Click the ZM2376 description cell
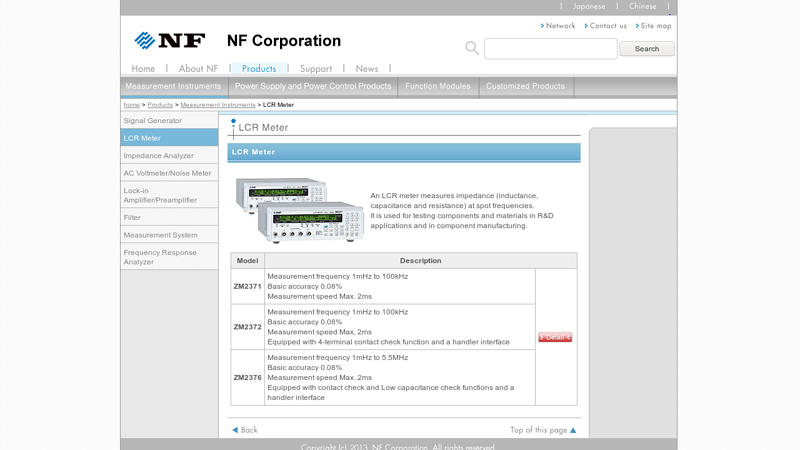Image resolution: width=800 pixels, height=450 pixels. tap(400, 378)
